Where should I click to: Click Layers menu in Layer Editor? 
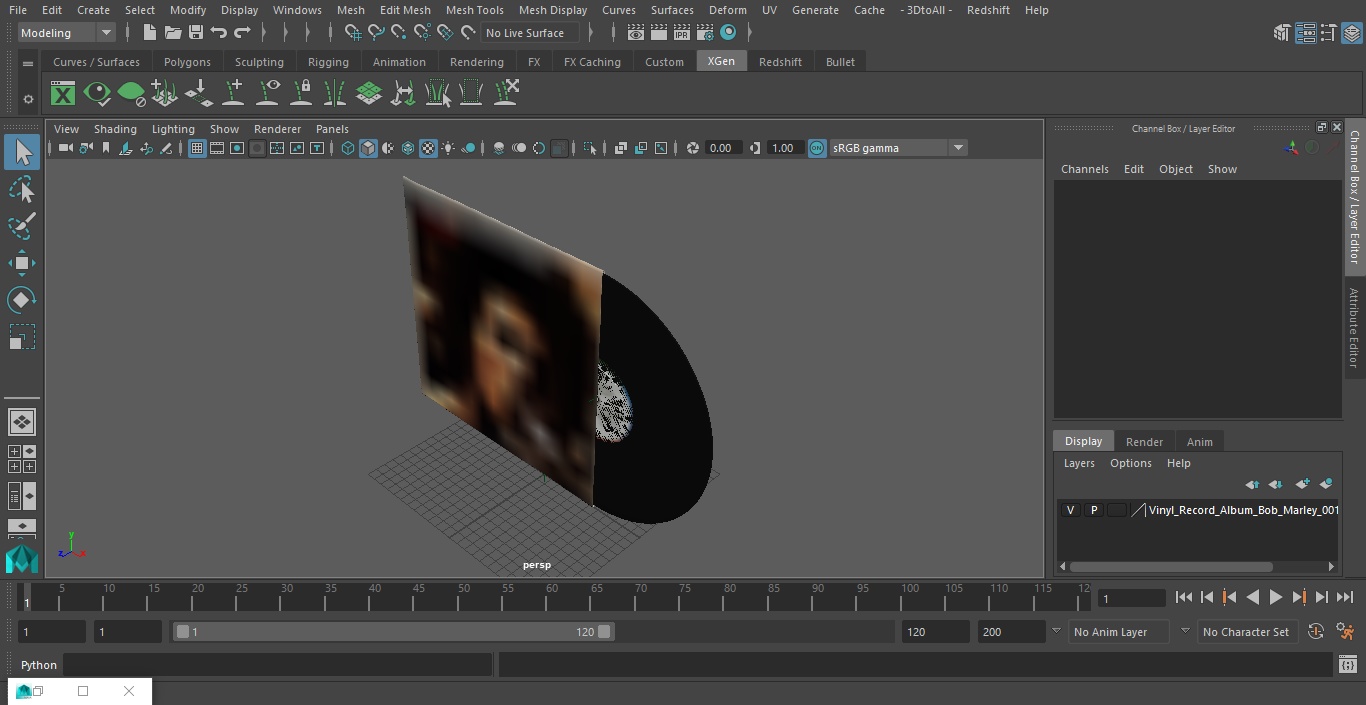tap(1079, 463)
